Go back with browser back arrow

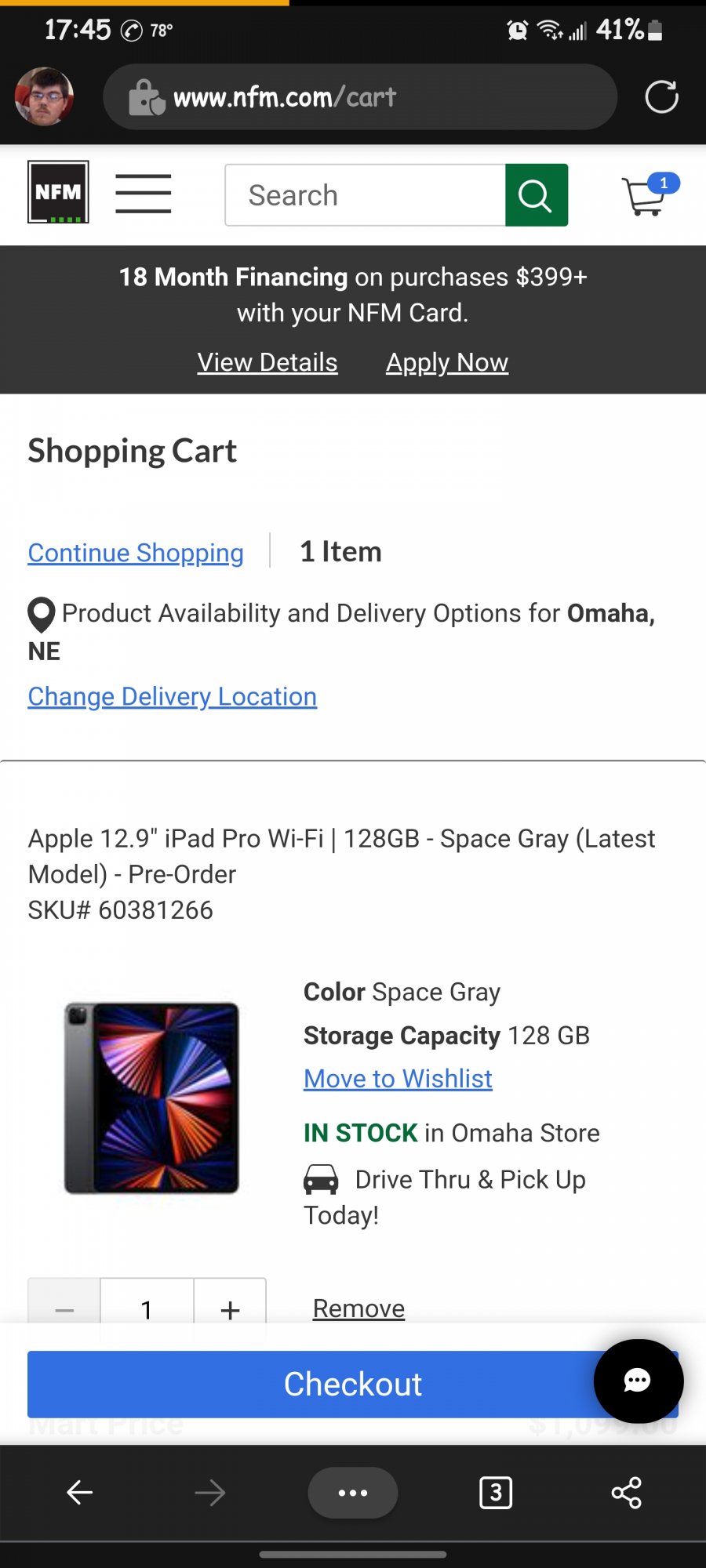point(80,1493)
